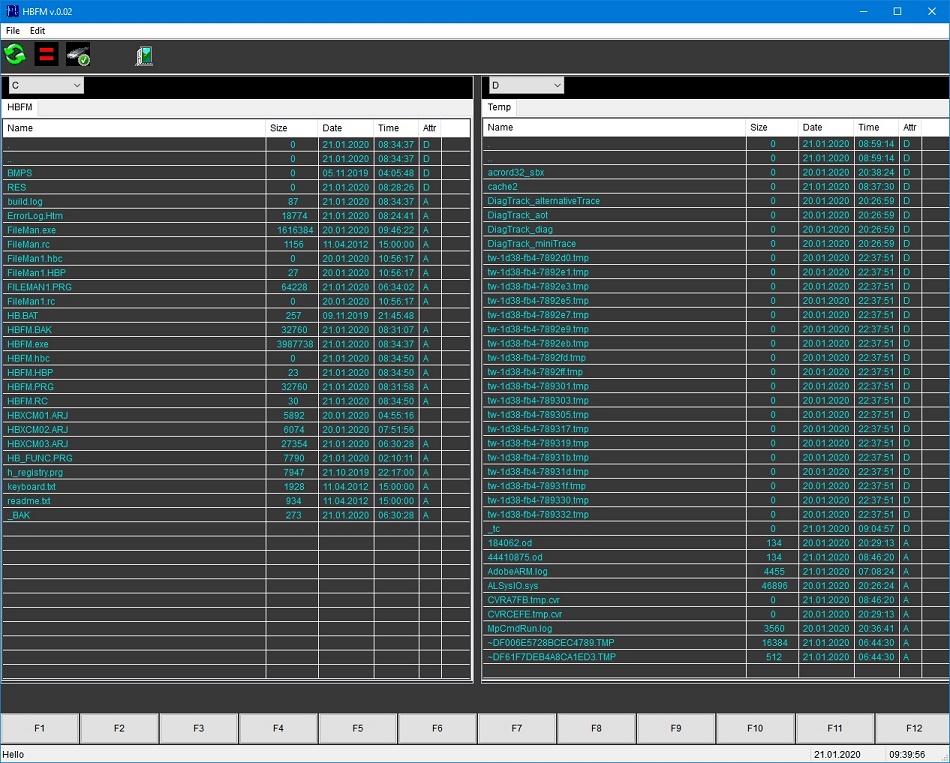Select the HBFM tab in left panel
This screenshot has width=950, height=763.
(20, 107)
